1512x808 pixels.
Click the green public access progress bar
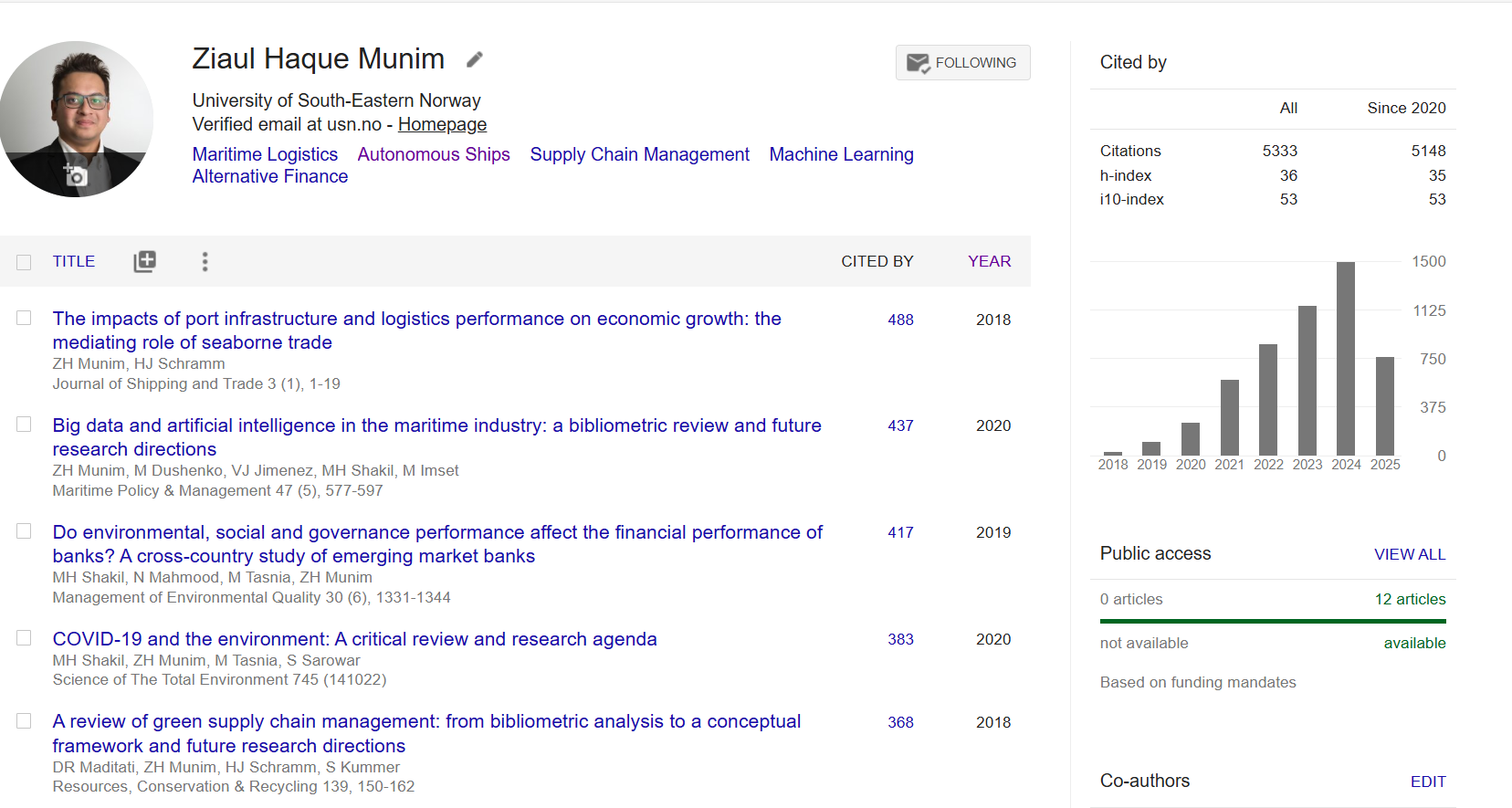(x=1273, y=621)
